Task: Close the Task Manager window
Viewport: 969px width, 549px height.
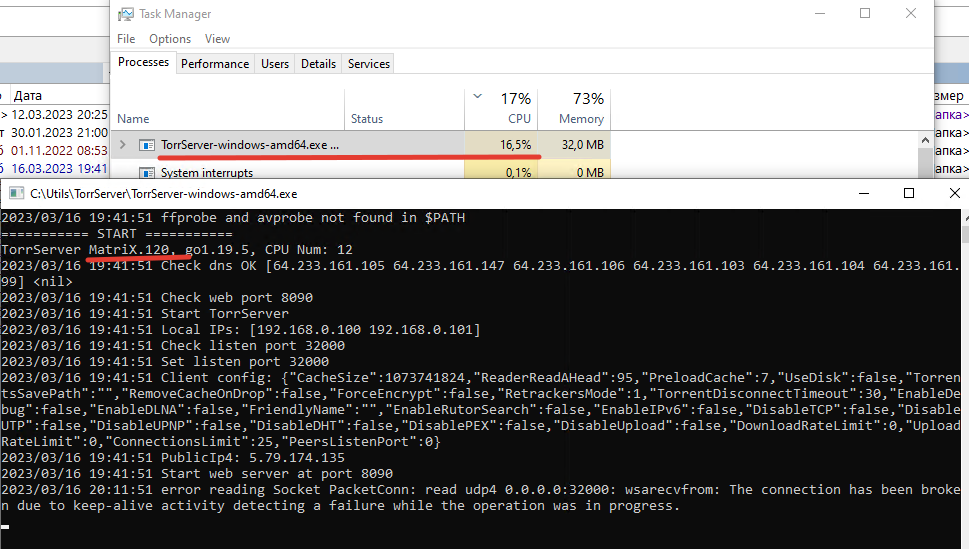Action: [911, 14]
